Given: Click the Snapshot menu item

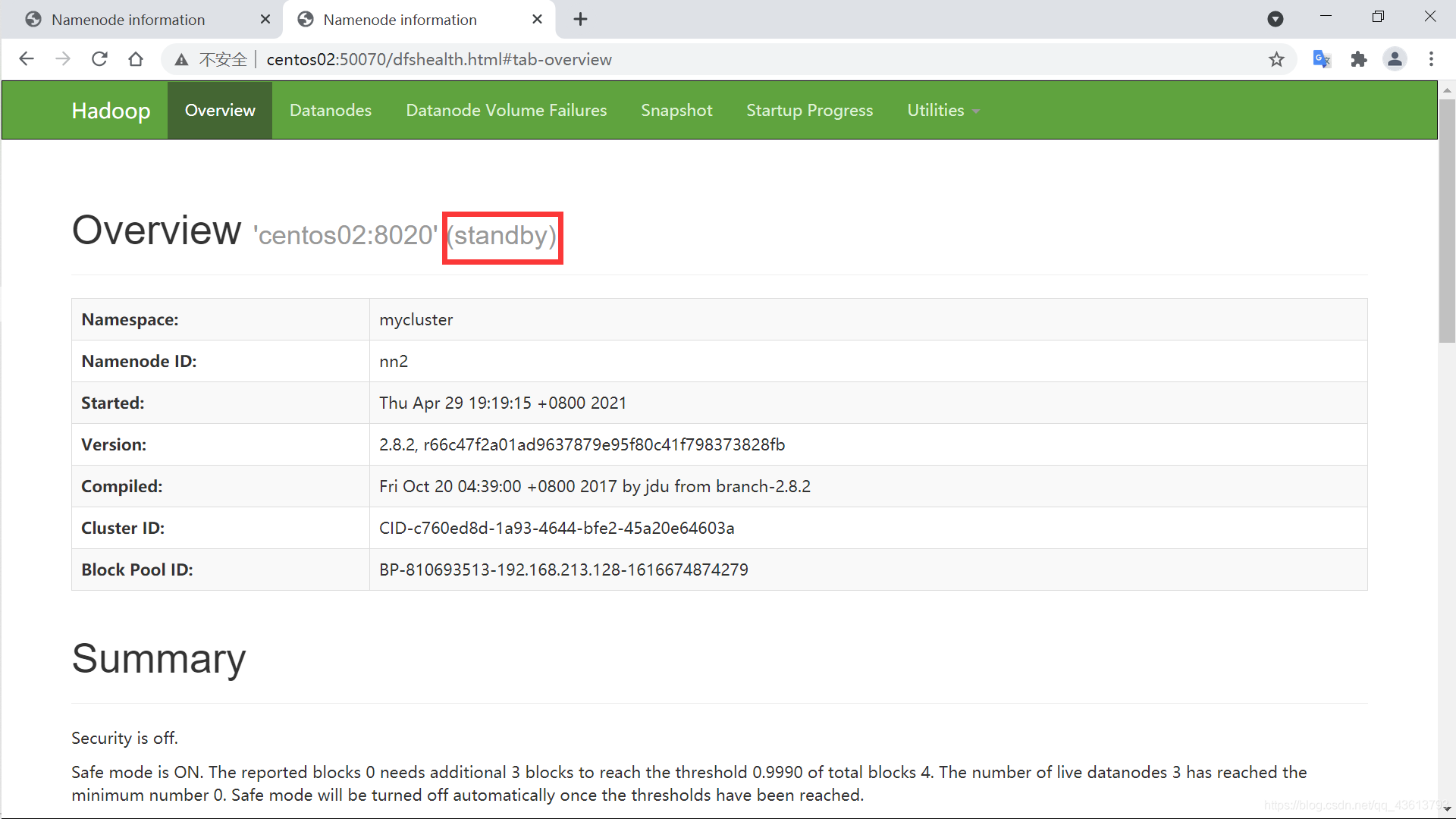Looking at the screenshot, I should [x=676, y=110].
